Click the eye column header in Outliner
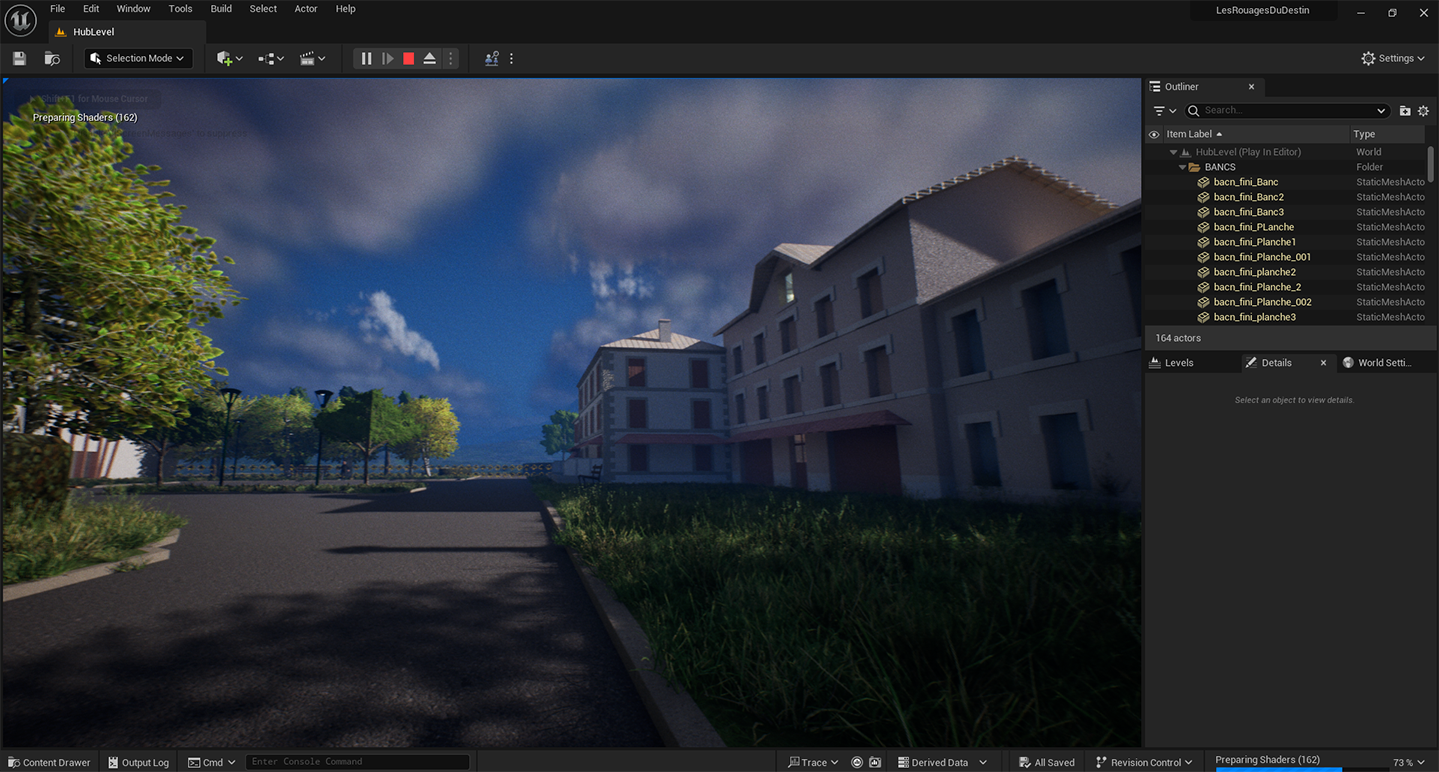The width and height of the screenshot is (1439, 772). click(x=1154, y=133)
